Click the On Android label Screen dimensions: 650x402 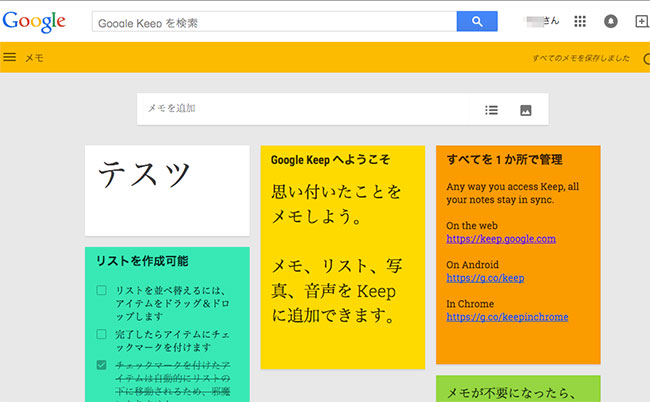[x=472, y=264]
